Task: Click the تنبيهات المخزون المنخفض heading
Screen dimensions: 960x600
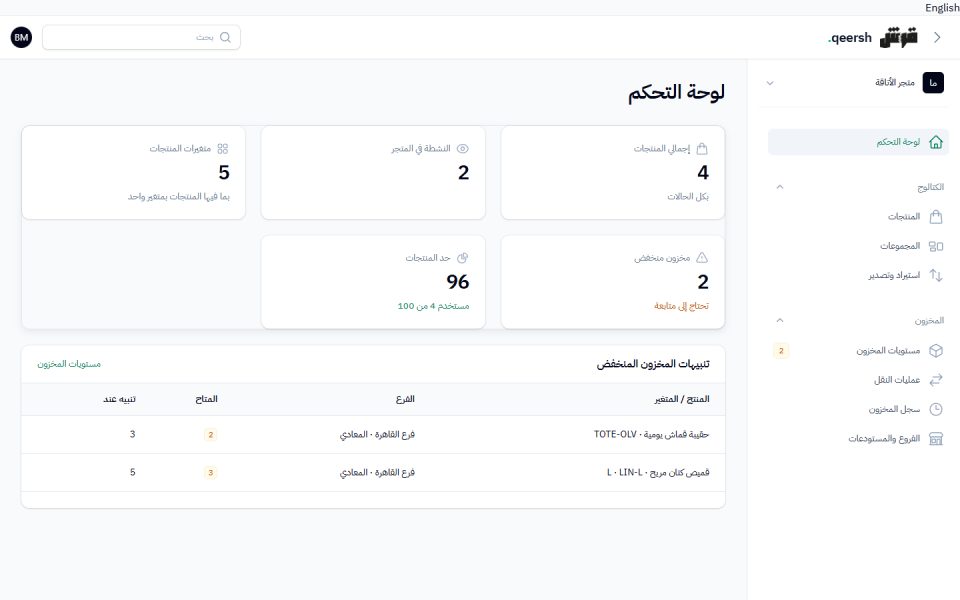Action: (653, 364)
